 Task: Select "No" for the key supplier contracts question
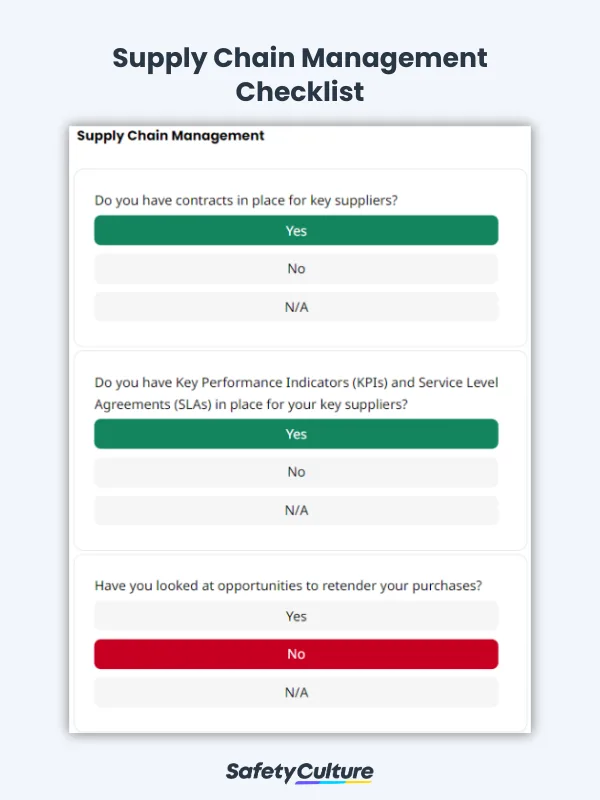click(x=296, y=268)
